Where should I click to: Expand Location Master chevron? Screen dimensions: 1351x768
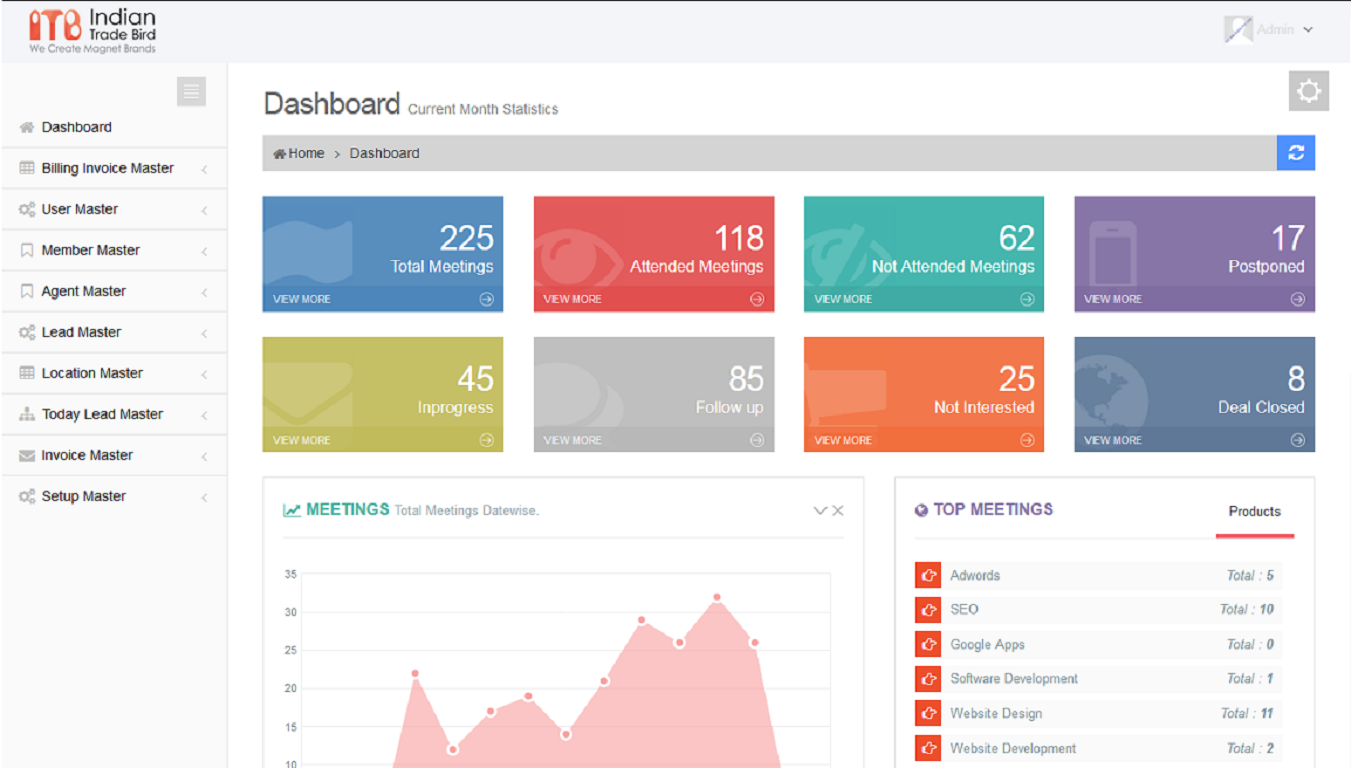[204, 375]
